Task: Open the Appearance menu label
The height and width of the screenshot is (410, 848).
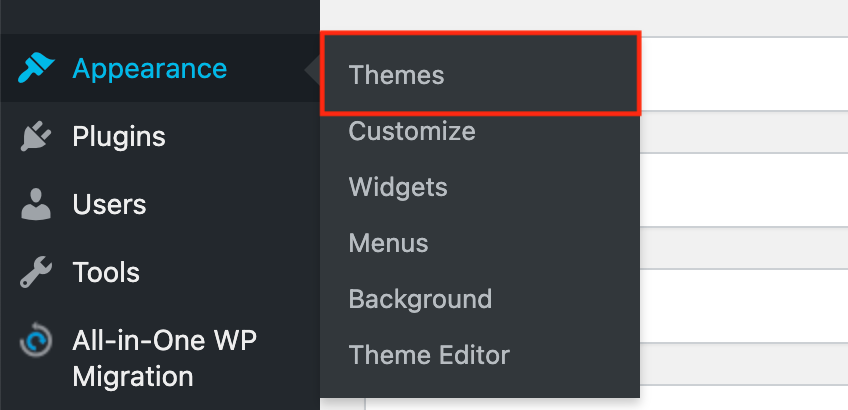Action: click(149, 69)
